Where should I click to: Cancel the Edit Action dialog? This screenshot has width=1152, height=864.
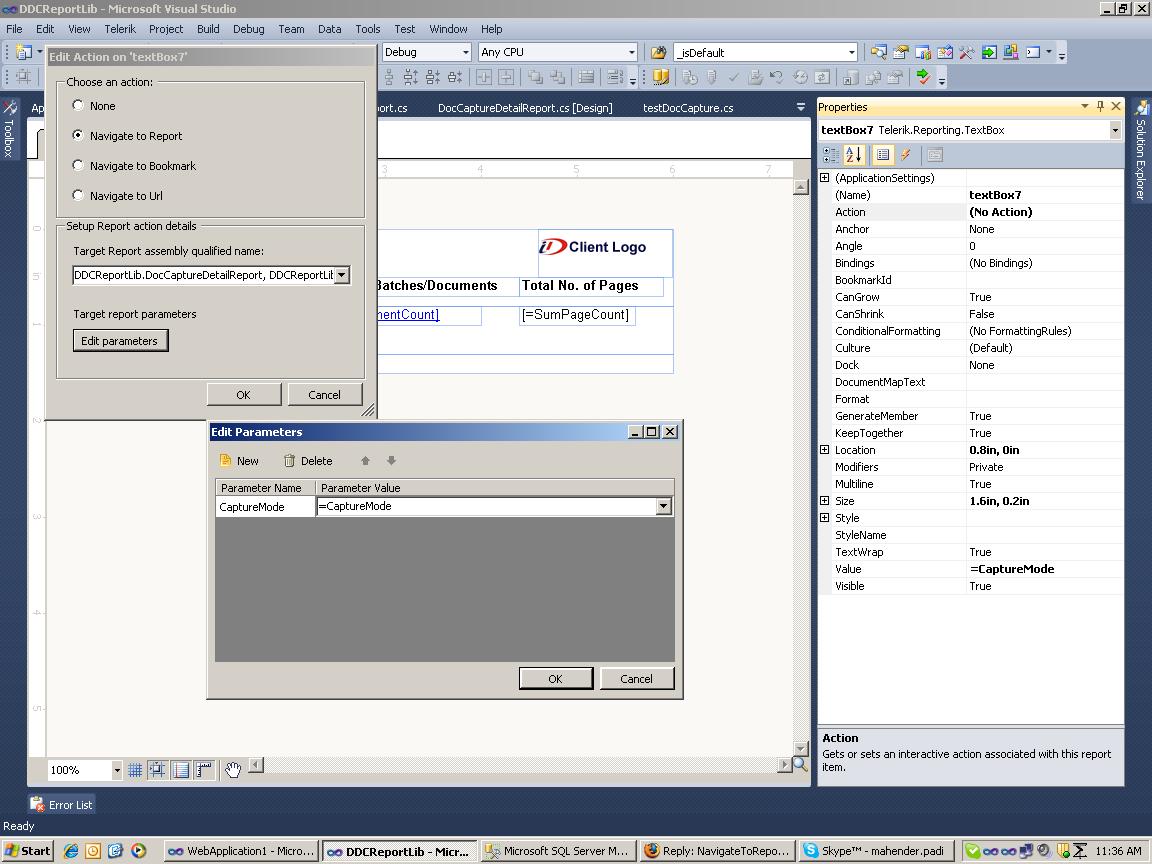(x=324, y=395)
